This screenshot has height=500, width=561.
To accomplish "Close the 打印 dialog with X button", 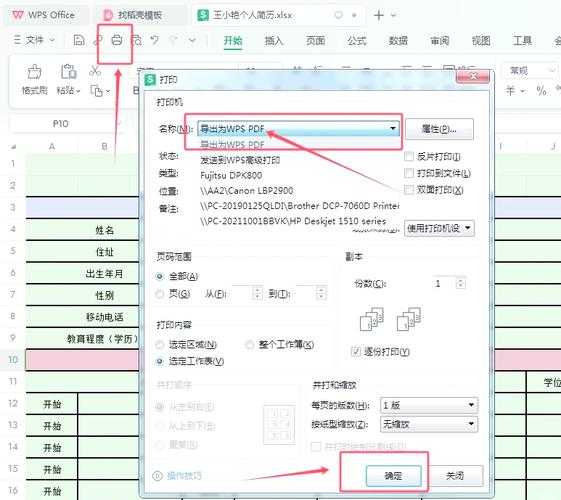I will pyautogui.click(x=473, y=76).
